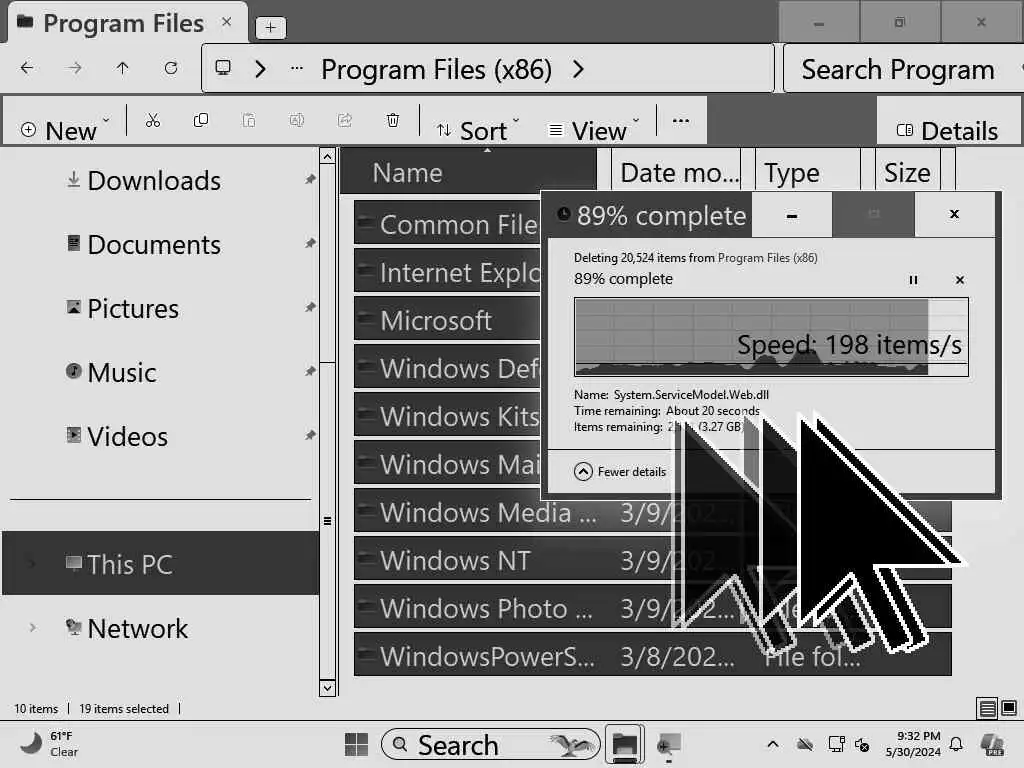Cancel the delete operation with X
The image size is (1024, 768).
[959, 280]
